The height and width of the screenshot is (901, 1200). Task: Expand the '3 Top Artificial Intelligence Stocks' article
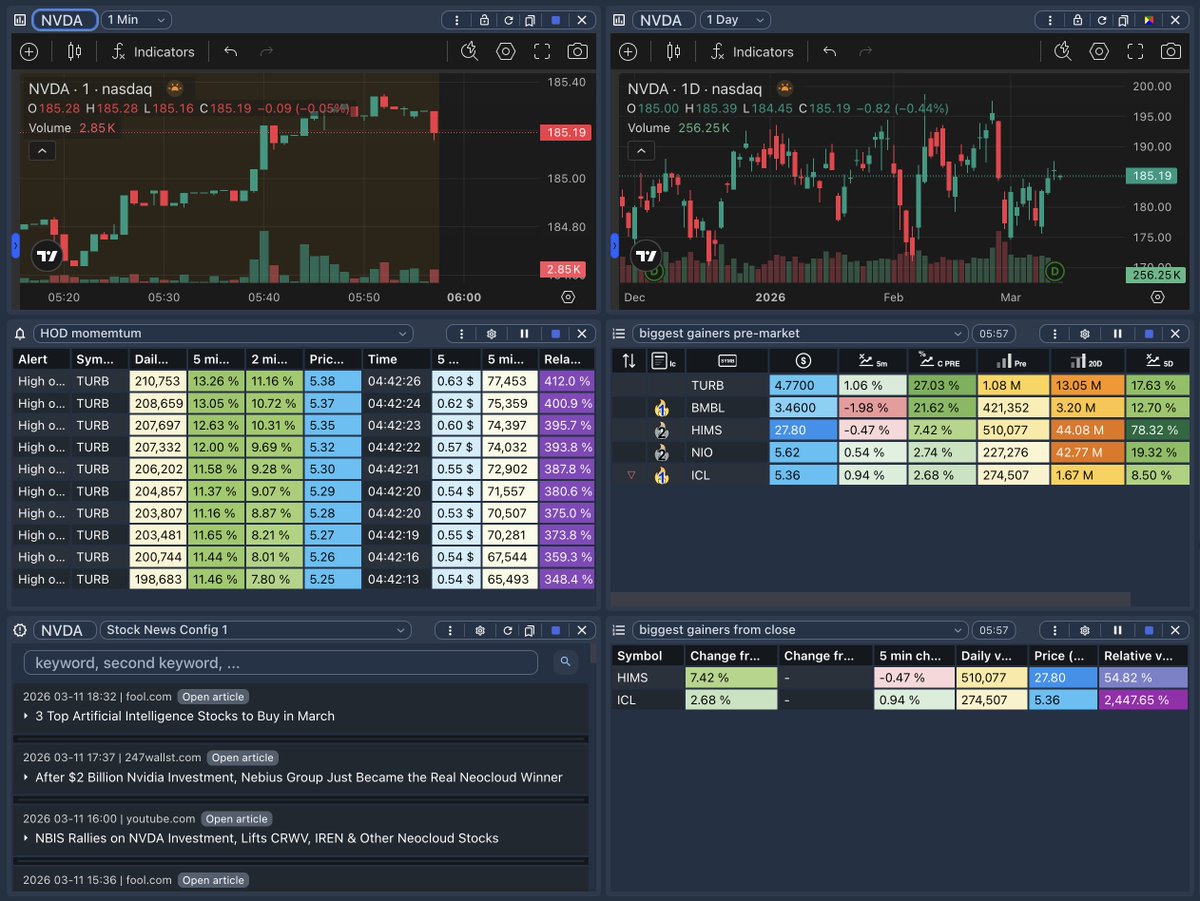(26, 716)
